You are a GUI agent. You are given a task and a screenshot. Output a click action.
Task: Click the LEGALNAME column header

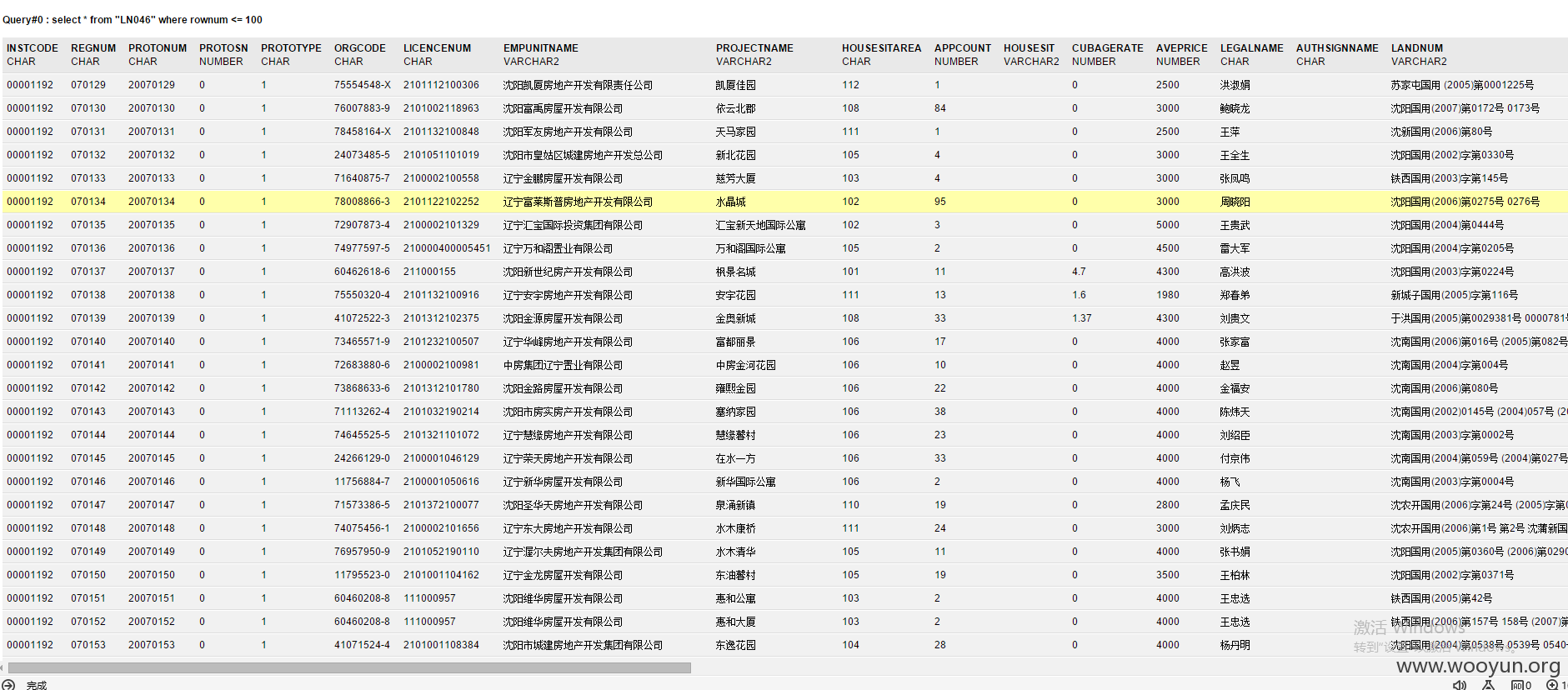coord(1252,48)
